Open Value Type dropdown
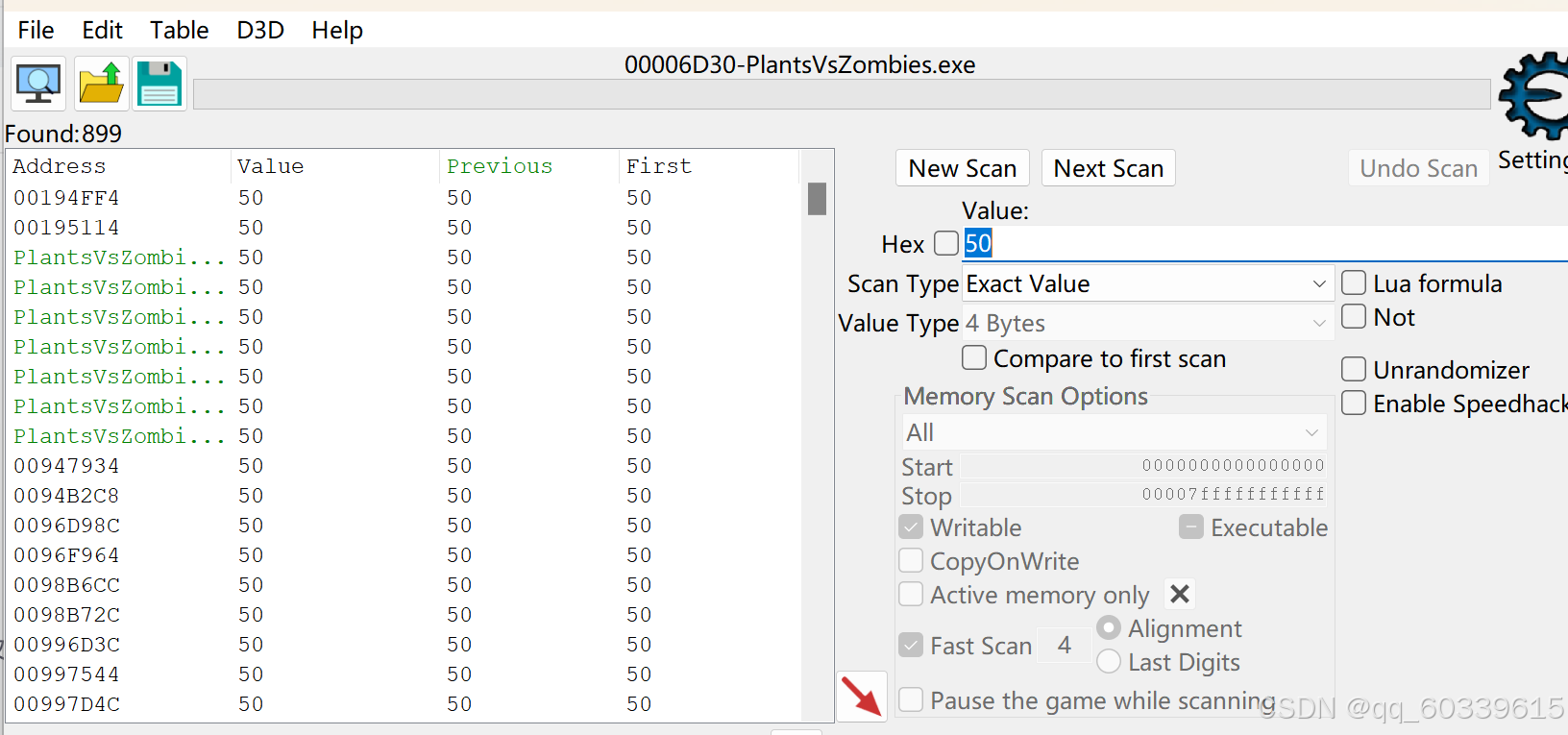This screenshot has width=1568, height=735. tap(1148, 323)
